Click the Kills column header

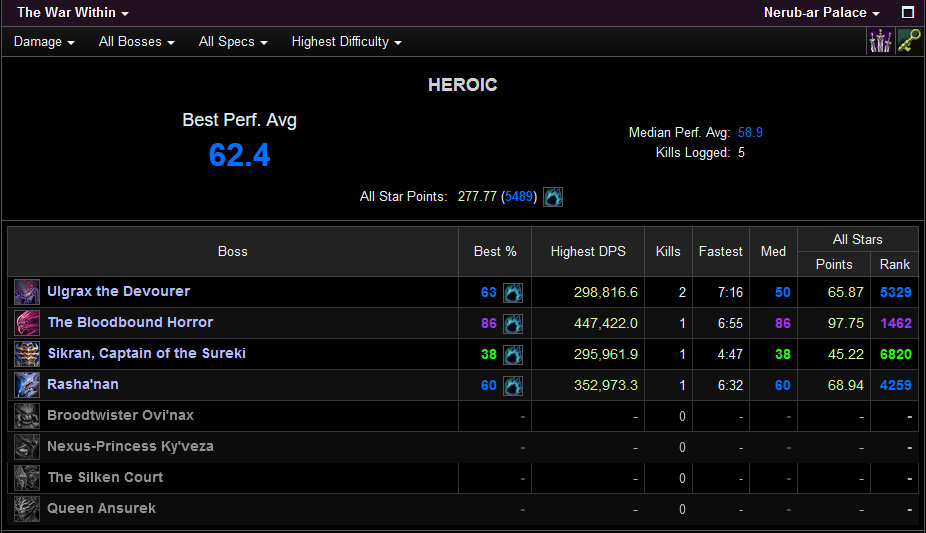pyautogui.click(x=668, y=251)
